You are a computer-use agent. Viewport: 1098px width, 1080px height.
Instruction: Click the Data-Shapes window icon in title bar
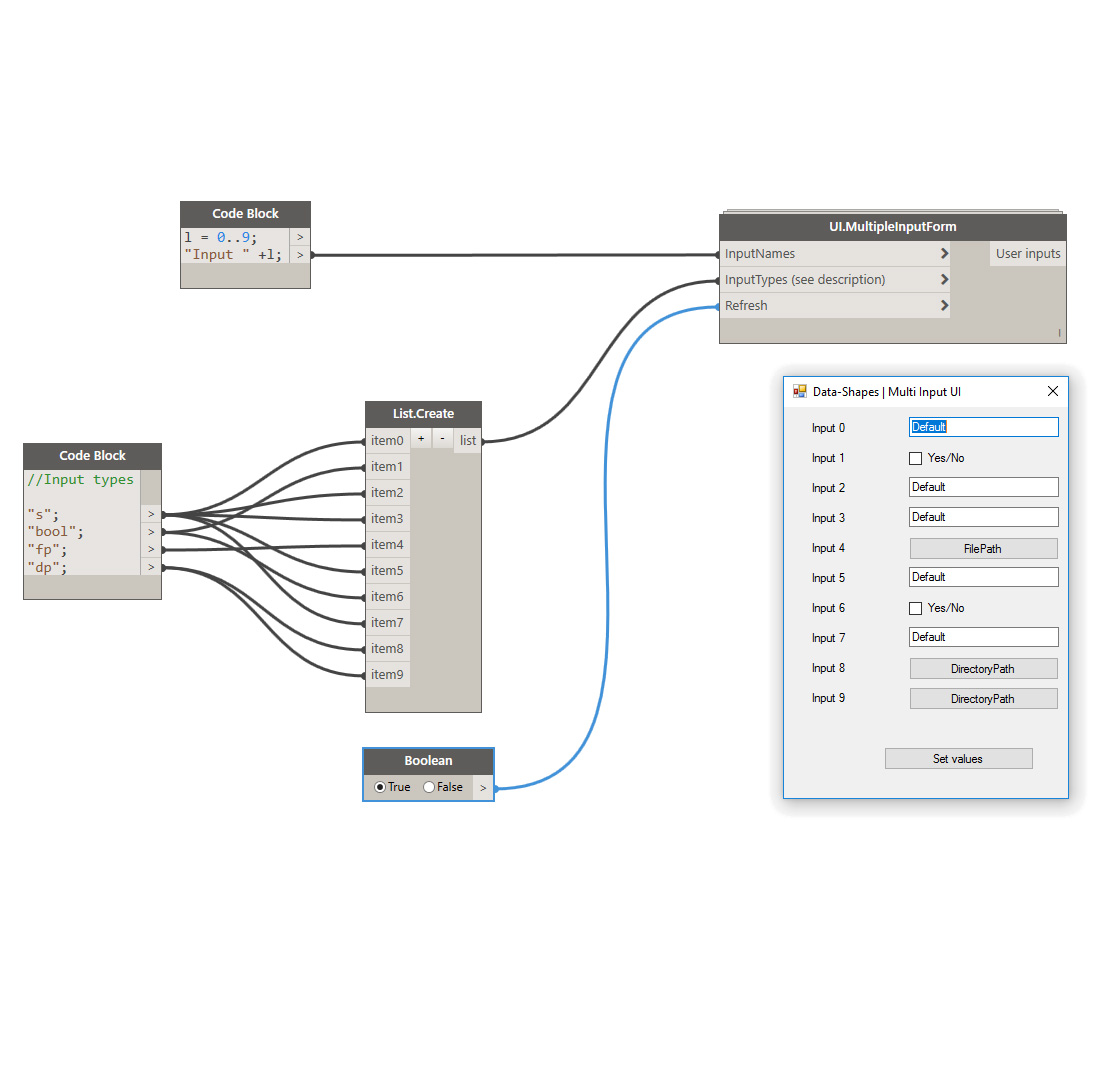(x=800, y=392)
